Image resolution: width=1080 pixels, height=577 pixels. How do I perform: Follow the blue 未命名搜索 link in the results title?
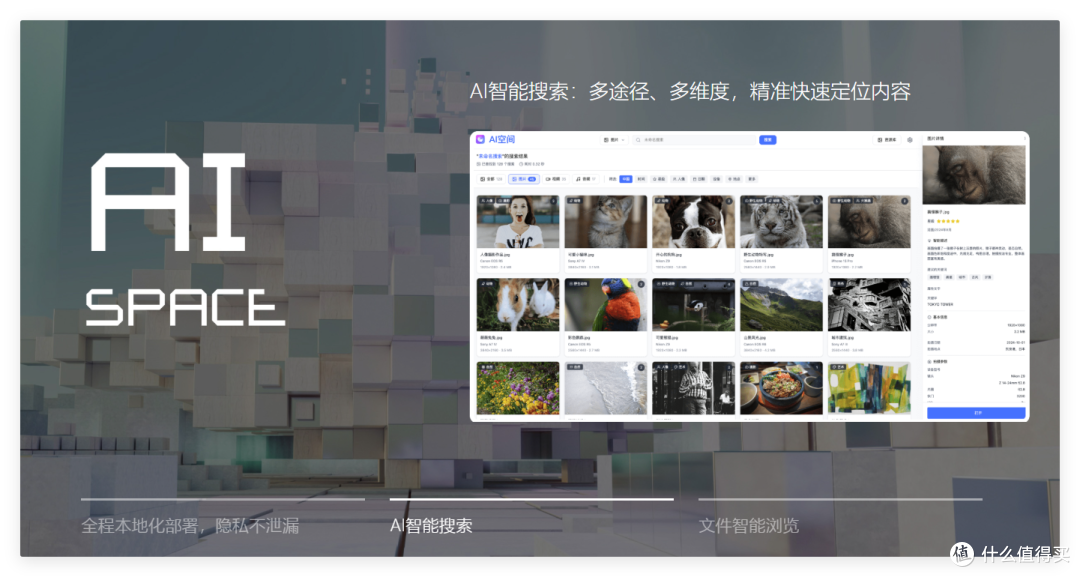pos(490,156)
